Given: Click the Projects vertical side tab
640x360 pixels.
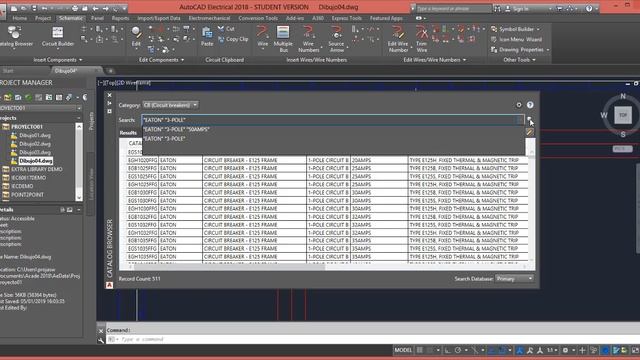Looking at the screenshot, I should [91, 121].
